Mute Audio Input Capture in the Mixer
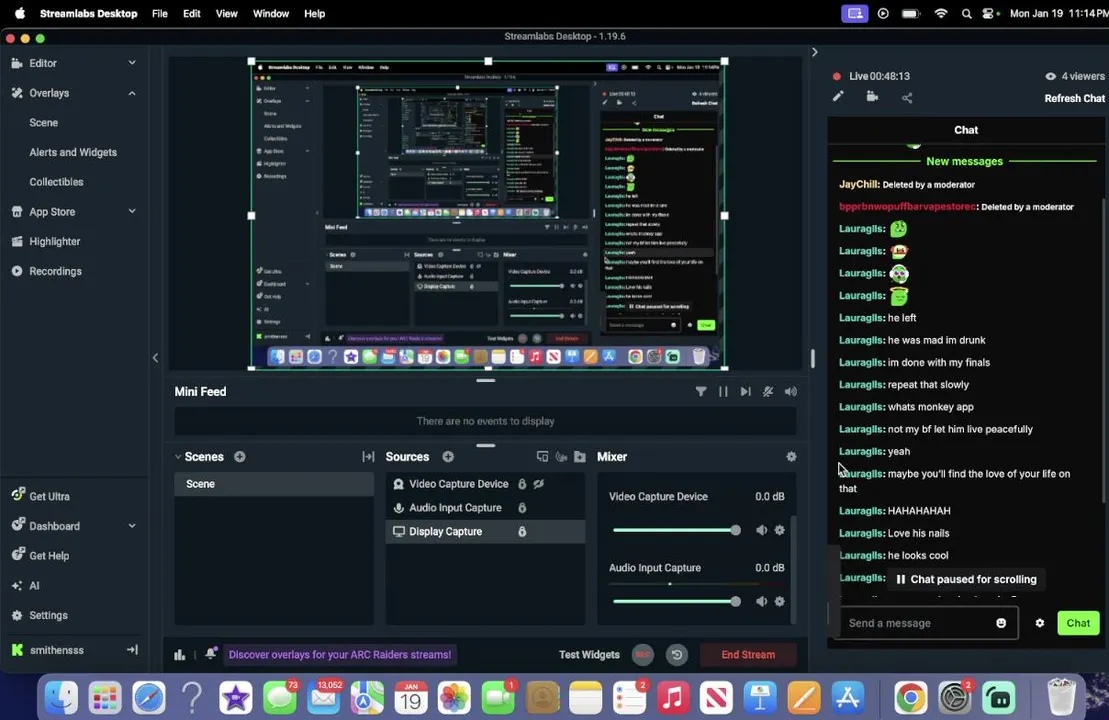This screenshot has height=720, width=1109. (761, 601)
